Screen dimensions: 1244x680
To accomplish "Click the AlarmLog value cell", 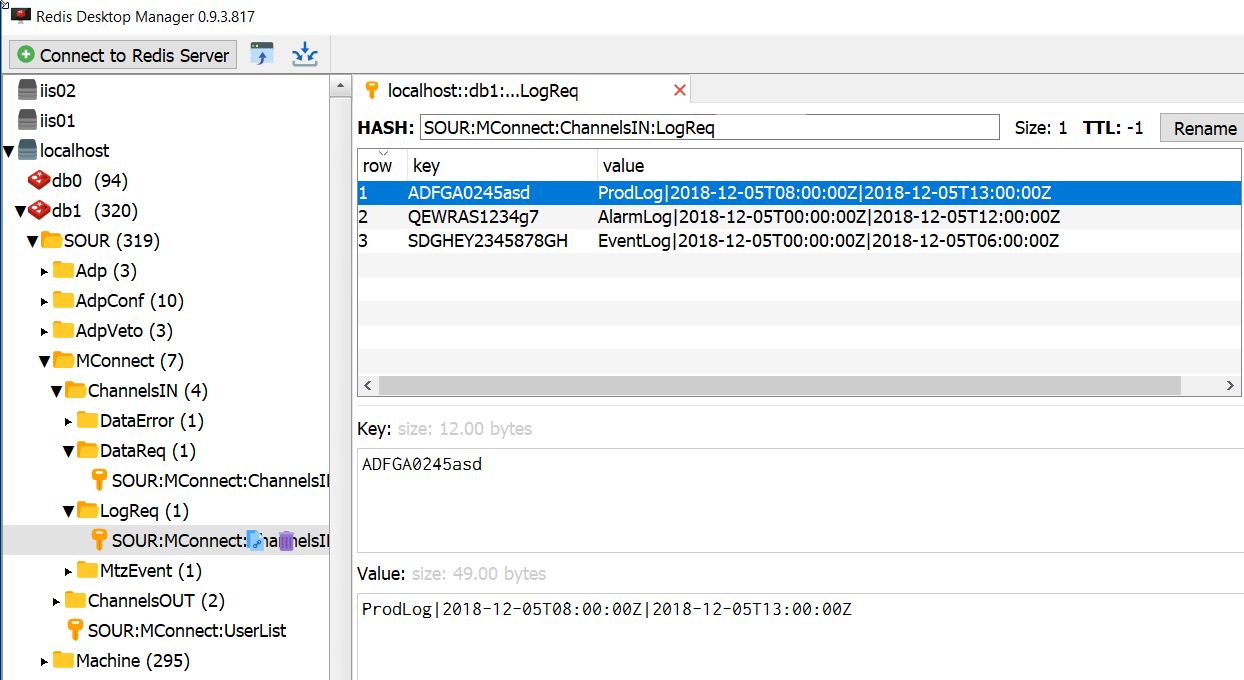I will point(829,216).
